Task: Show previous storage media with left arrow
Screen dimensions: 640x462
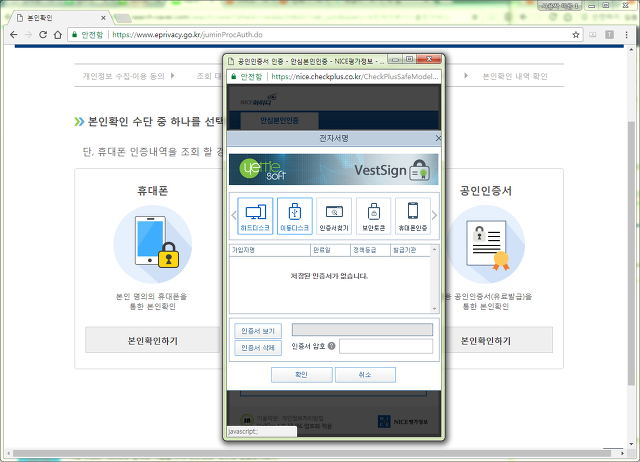Action: [x=234, y=215]
